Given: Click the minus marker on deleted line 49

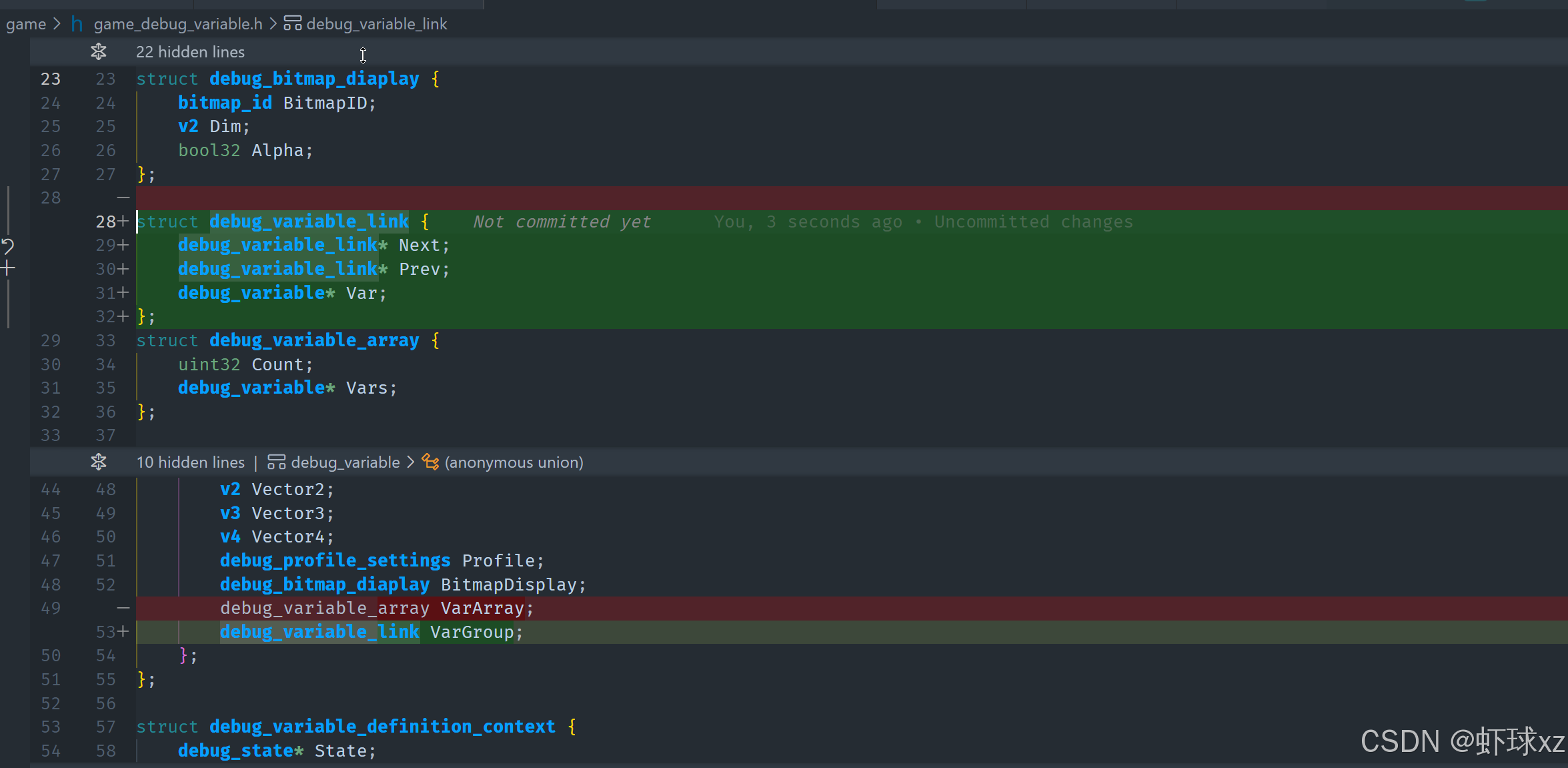Looking at the screenshot, I should (123, 608).
